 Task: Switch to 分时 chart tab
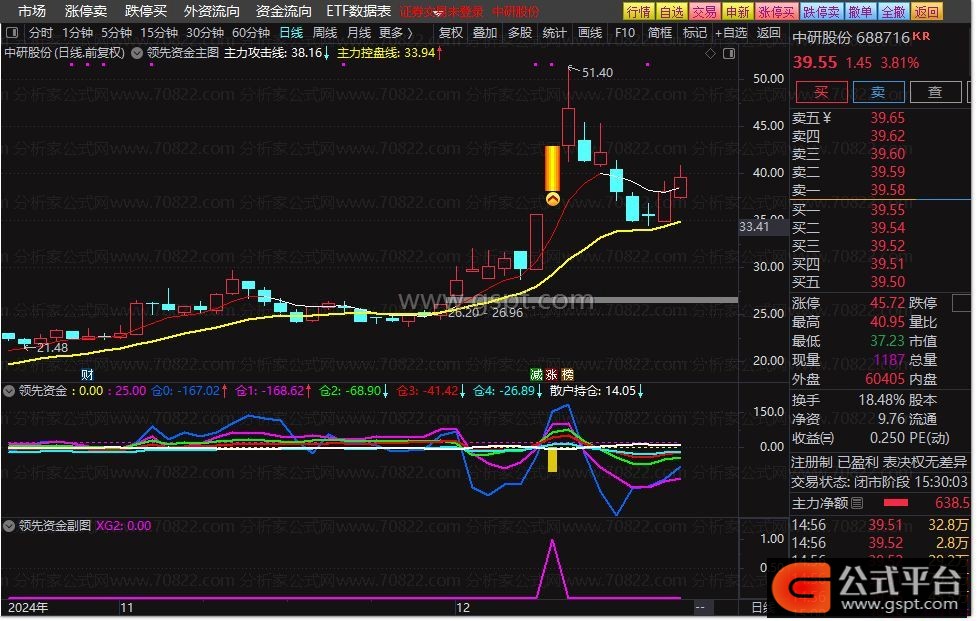[41, 32]
